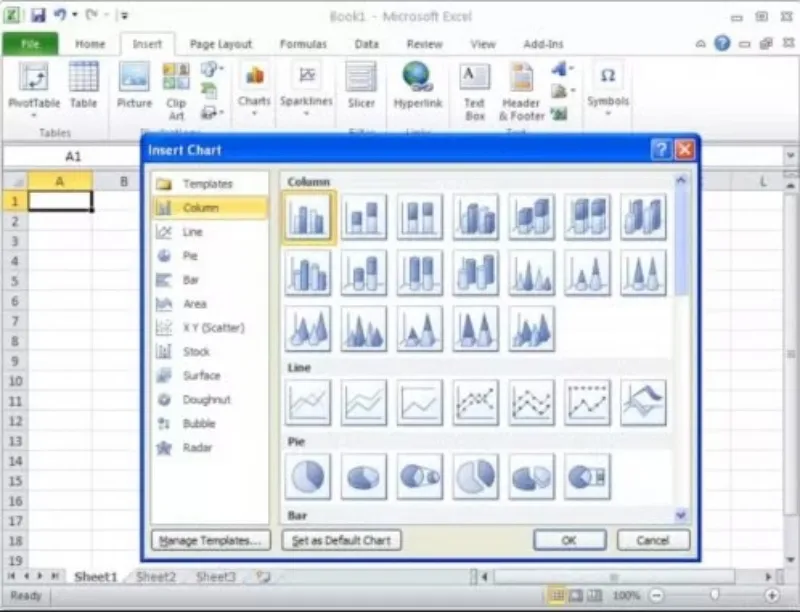Click the zoom slider handle
The height and width of the screenshot is (612, 800).
click(x=715, y=595)
